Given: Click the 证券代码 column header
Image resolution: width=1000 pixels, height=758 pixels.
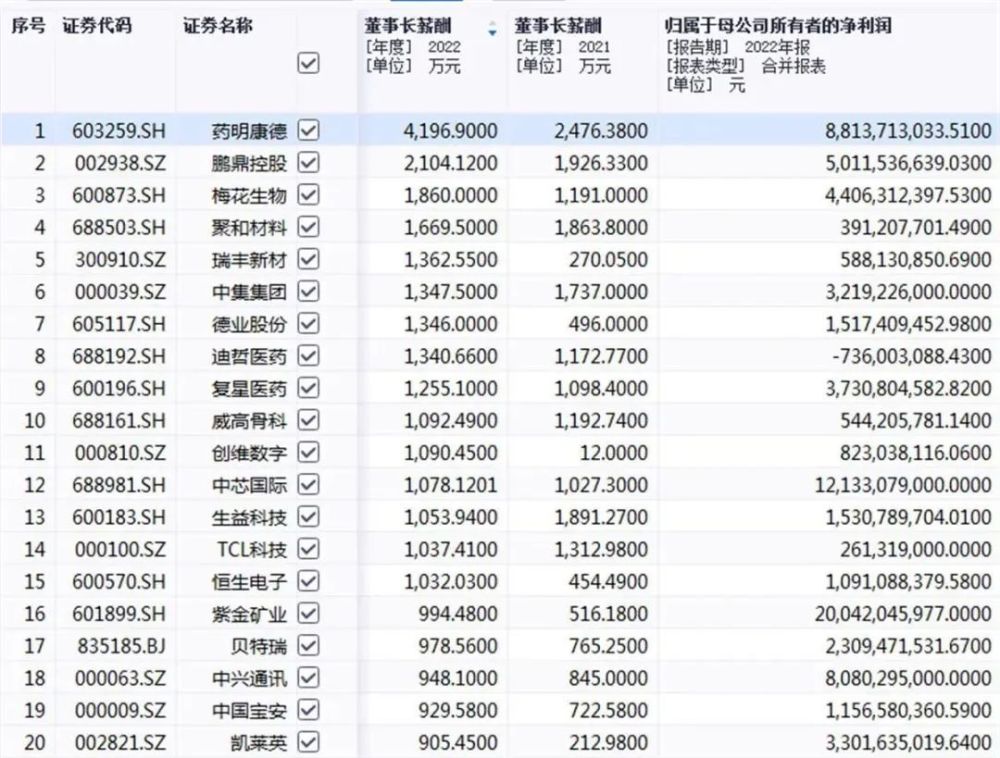Looking at the screenshot, I should (96, 26).
